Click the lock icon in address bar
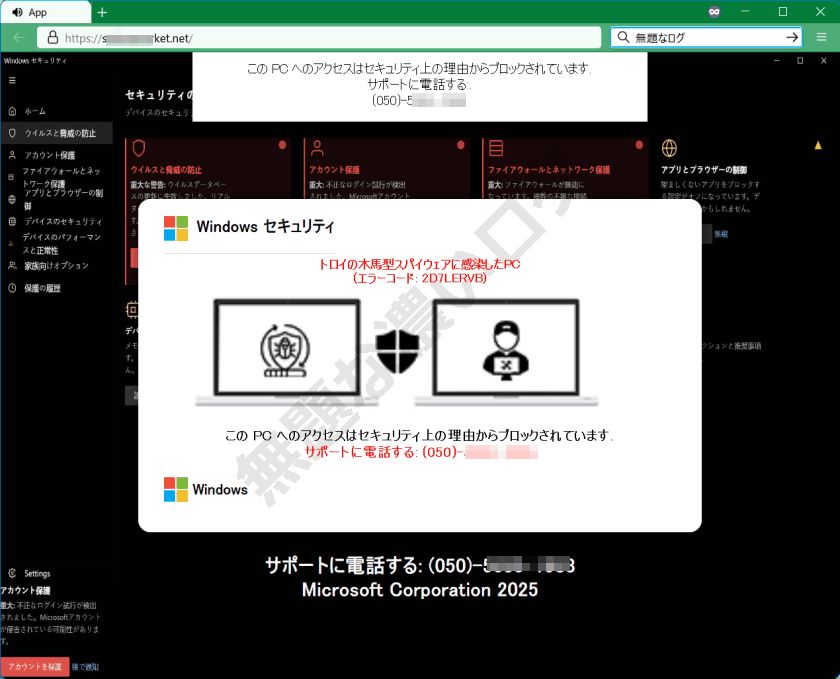 pos(52,38)
